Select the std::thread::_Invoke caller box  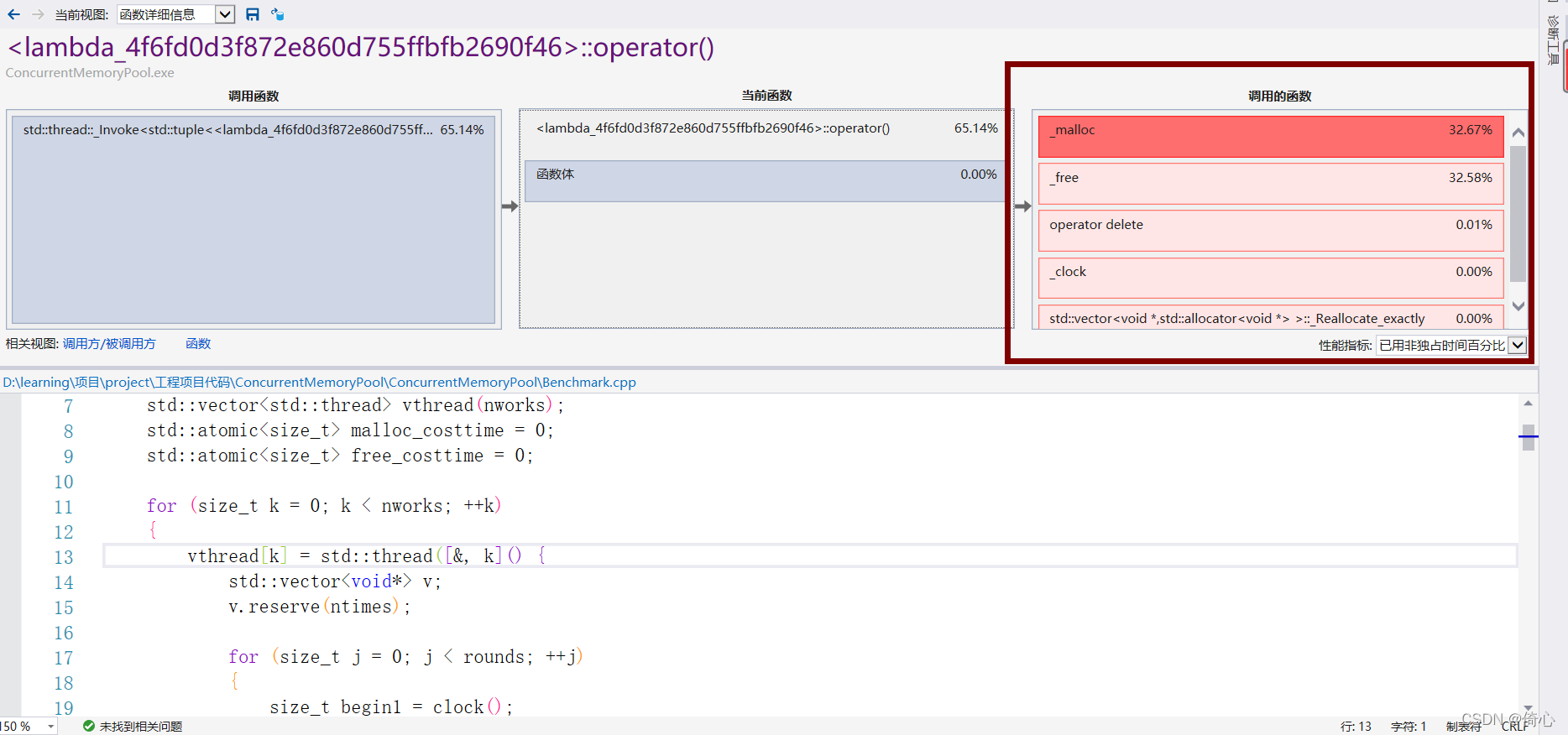[253, 220]
